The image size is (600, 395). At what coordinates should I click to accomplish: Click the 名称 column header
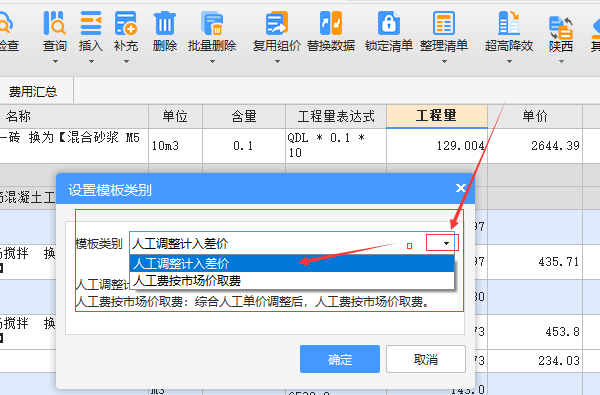[x=74, y=116]
